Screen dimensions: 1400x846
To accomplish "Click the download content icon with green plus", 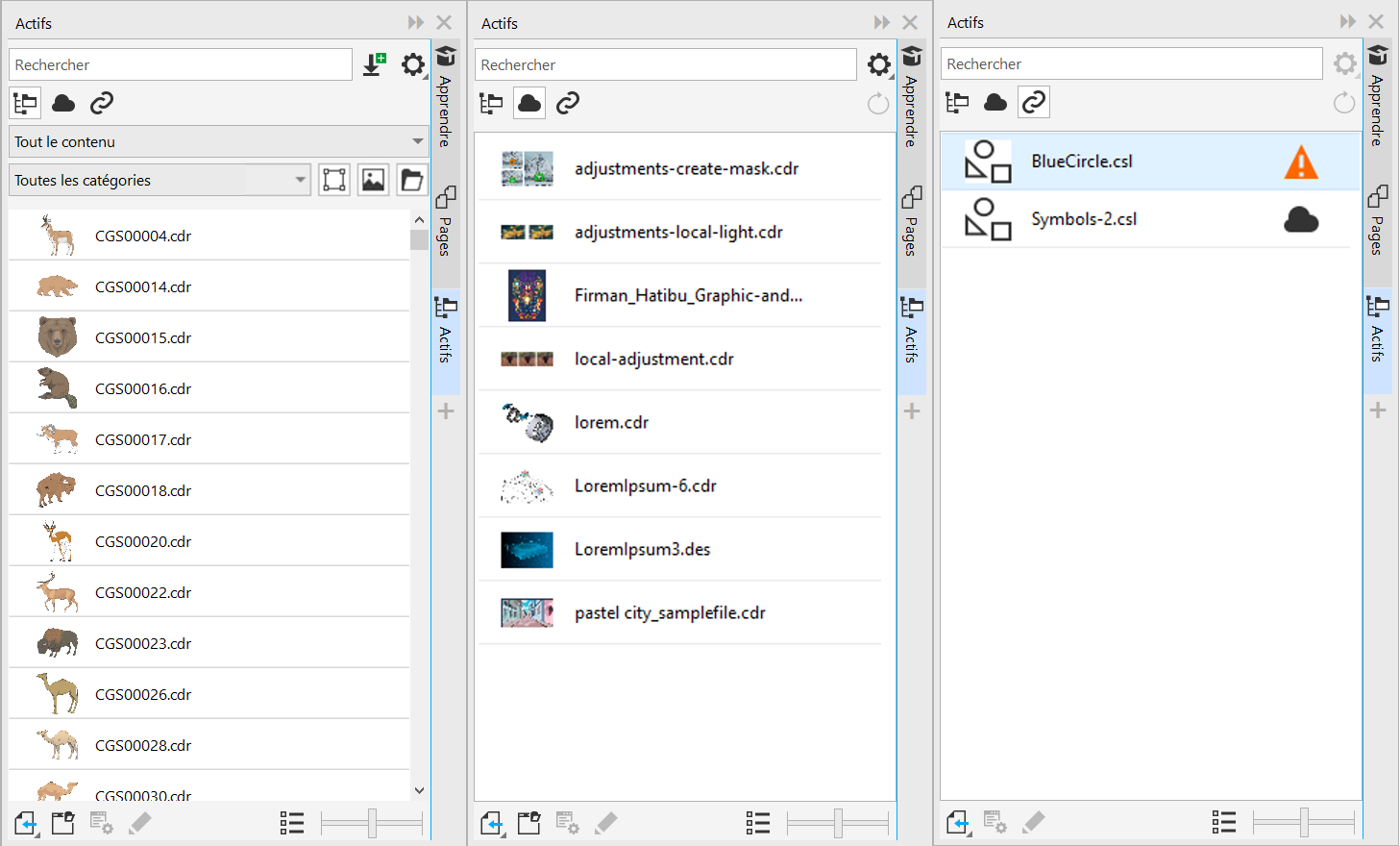I will point(374,64).
